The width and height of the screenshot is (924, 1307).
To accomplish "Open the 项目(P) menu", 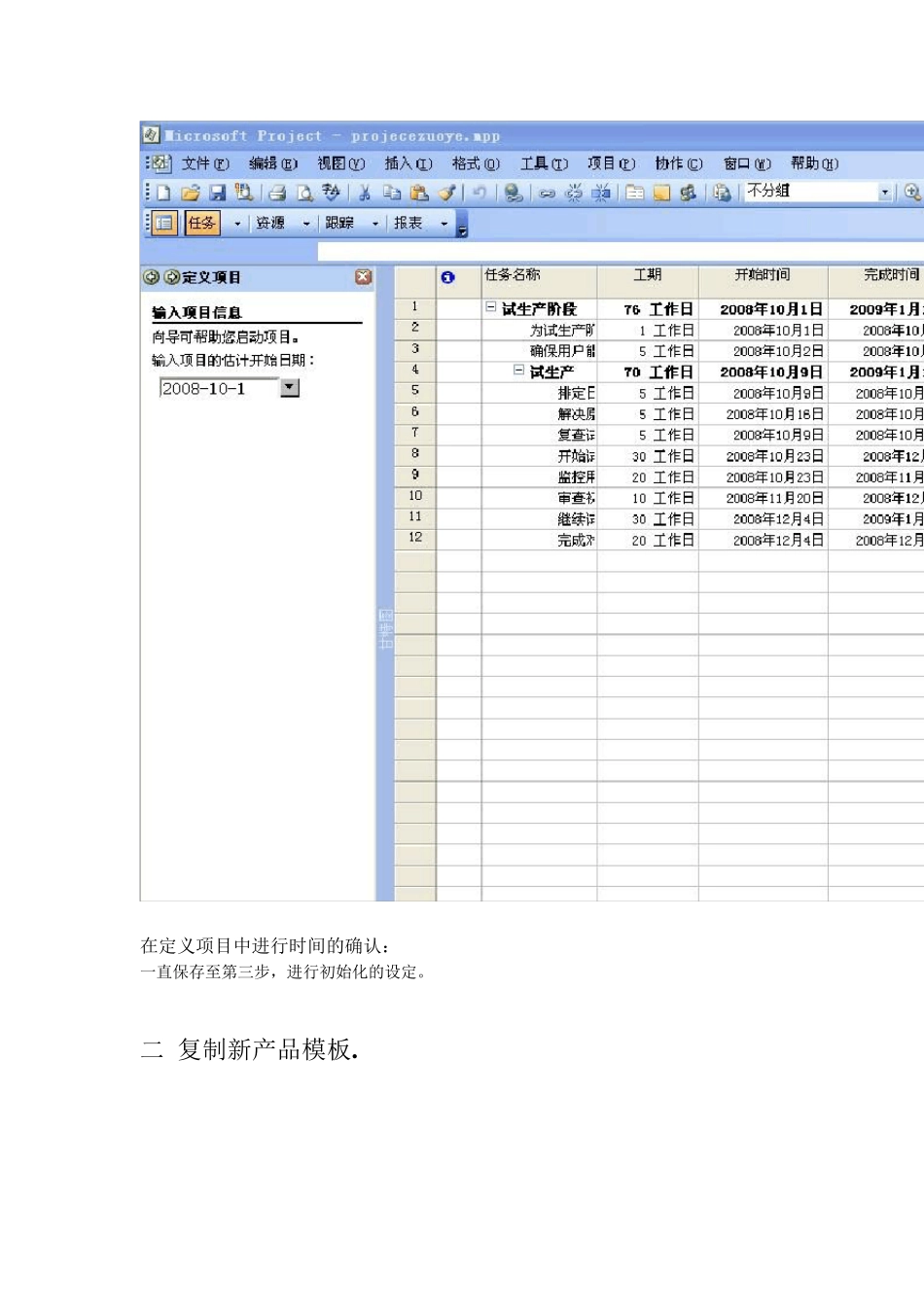I will point(611,163).
